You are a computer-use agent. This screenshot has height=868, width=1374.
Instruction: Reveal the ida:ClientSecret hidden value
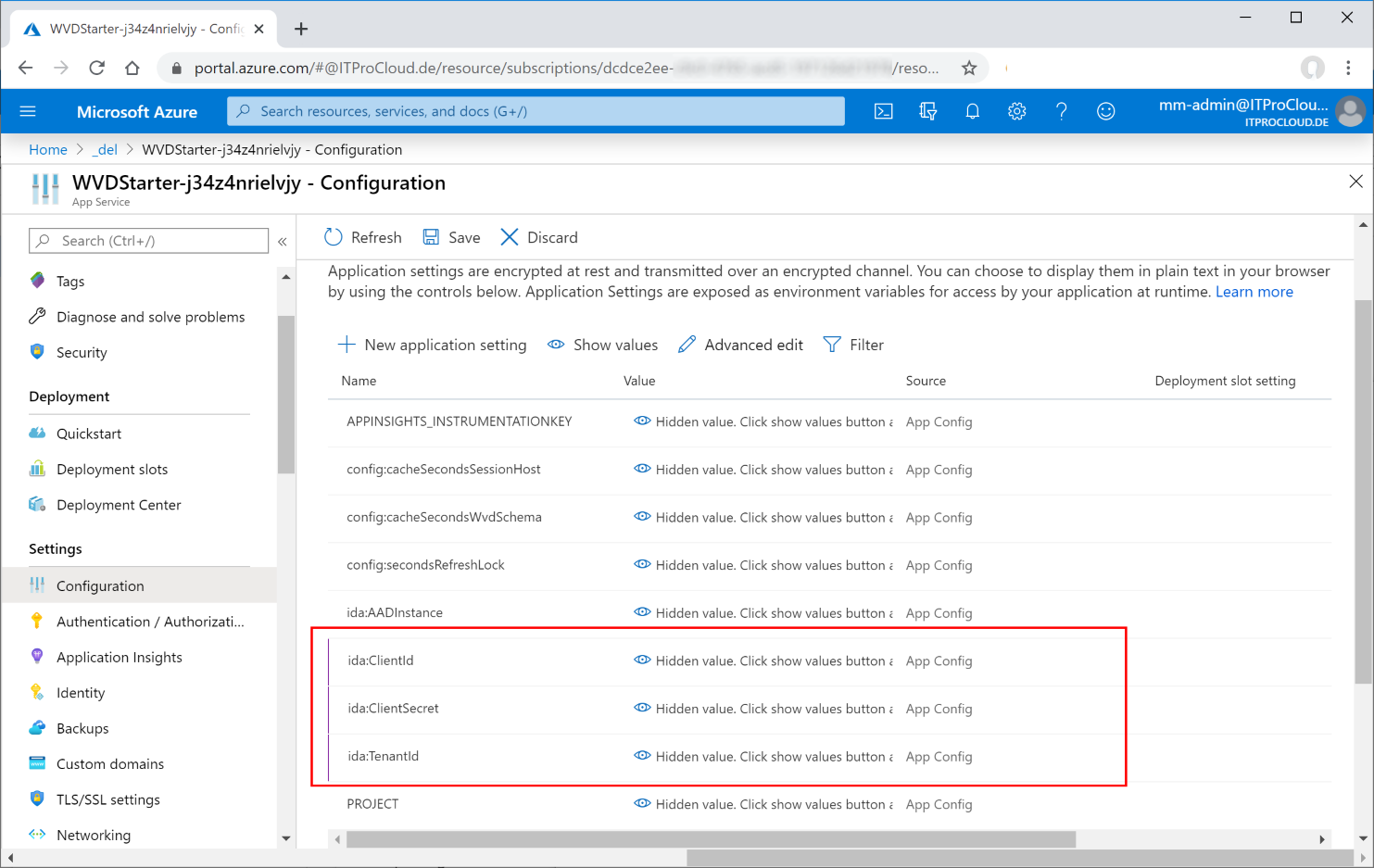click(x=642, y=708)
